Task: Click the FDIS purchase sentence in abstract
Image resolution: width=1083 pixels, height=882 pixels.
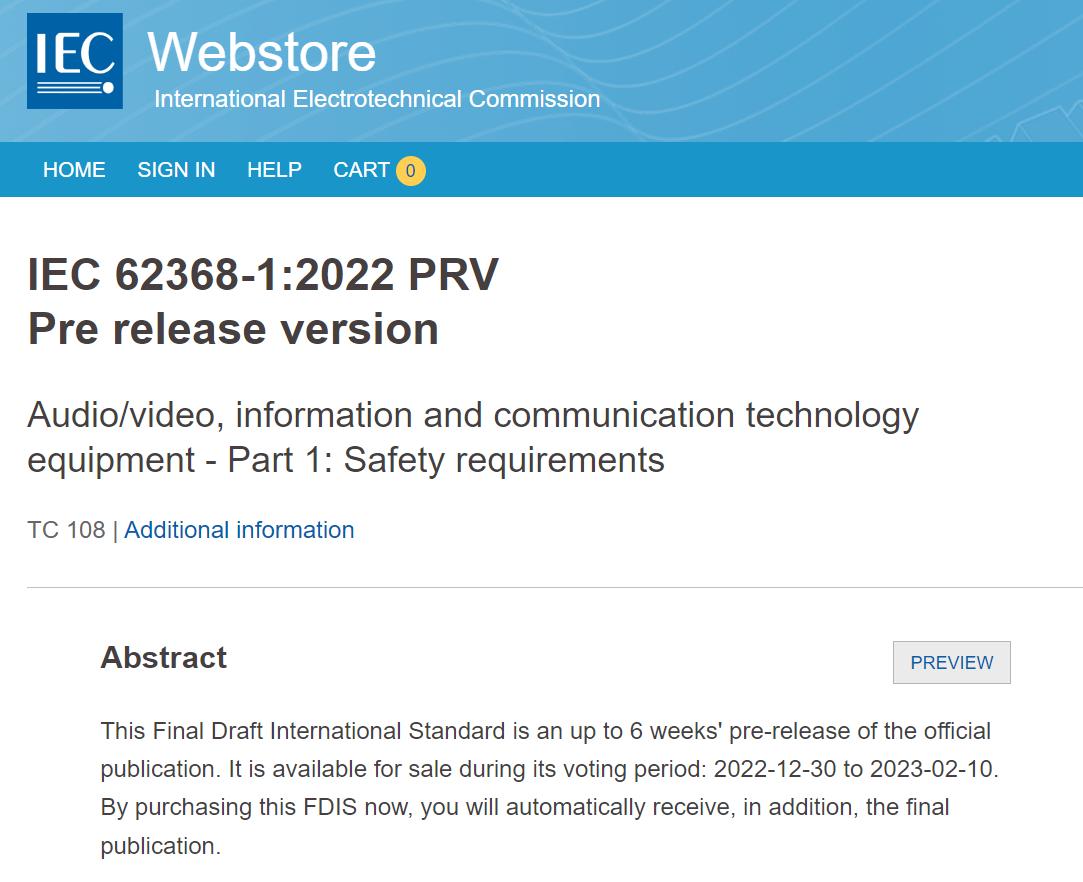Action: coord(525,826)
